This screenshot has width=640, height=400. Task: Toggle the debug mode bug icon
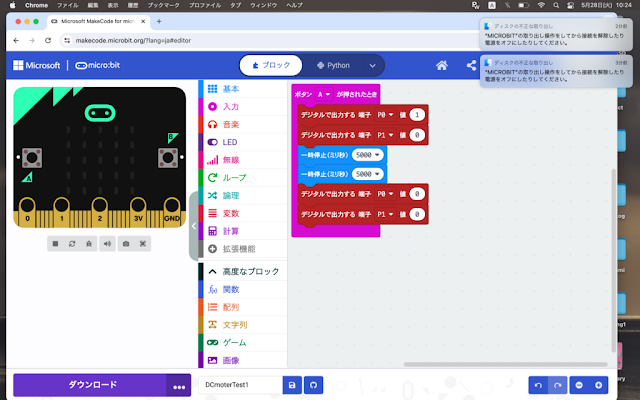coord(89,244)
